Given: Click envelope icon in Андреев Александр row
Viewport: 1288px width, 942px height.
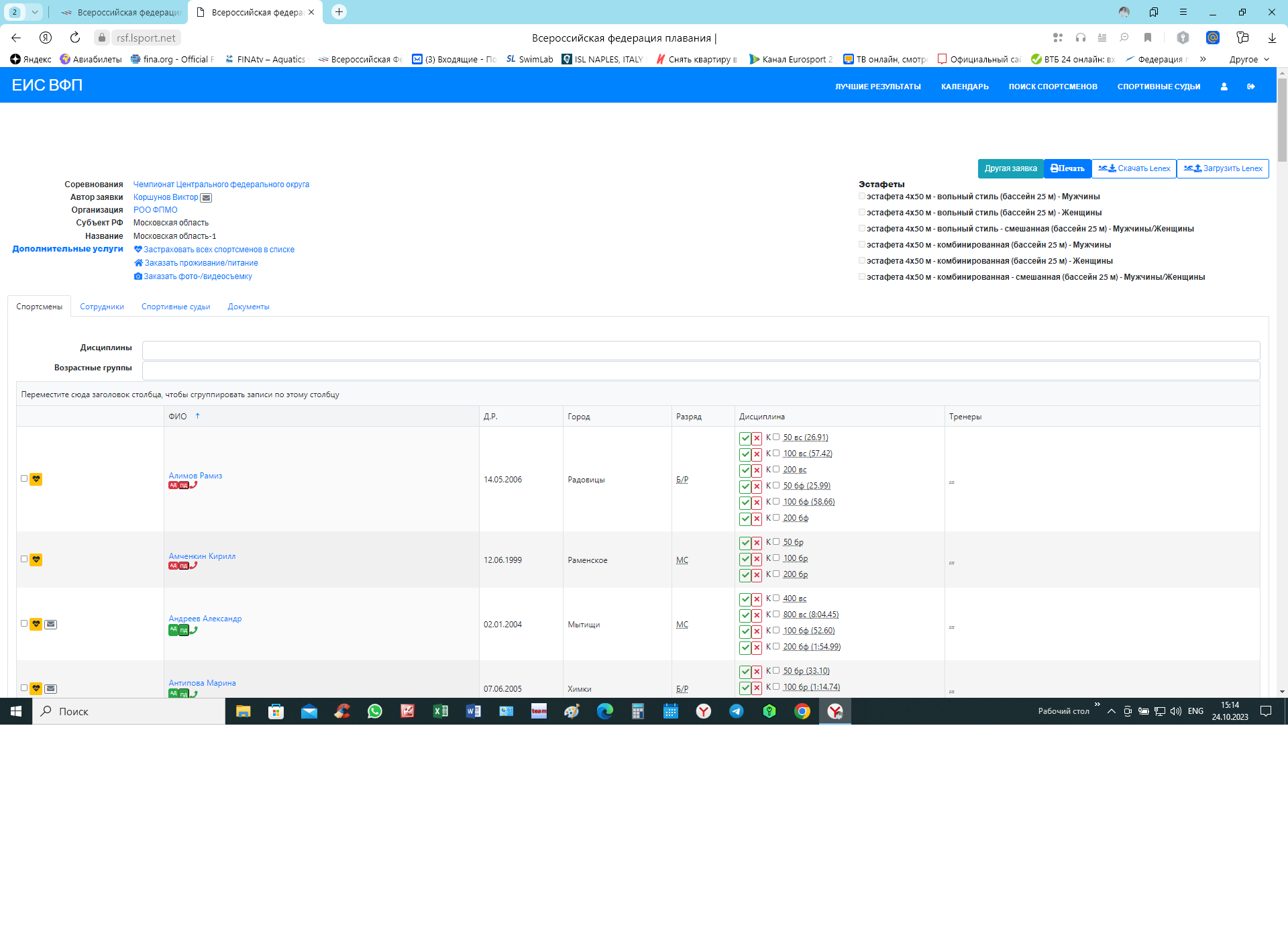Looking at the screenshot, I should tap(51, 624).
